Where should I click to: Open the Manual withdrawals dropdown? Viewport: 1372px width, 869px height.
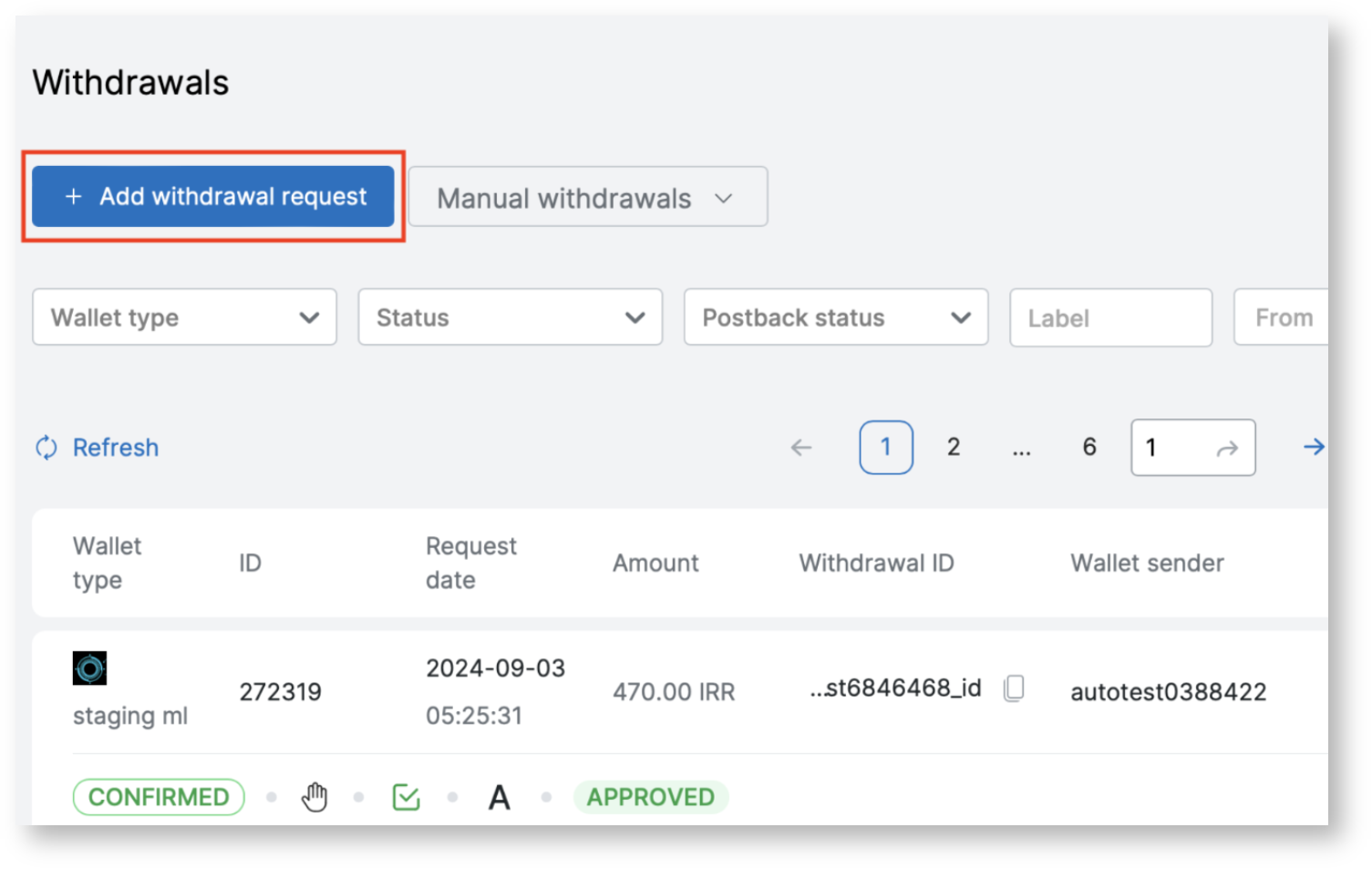[587, 198]
